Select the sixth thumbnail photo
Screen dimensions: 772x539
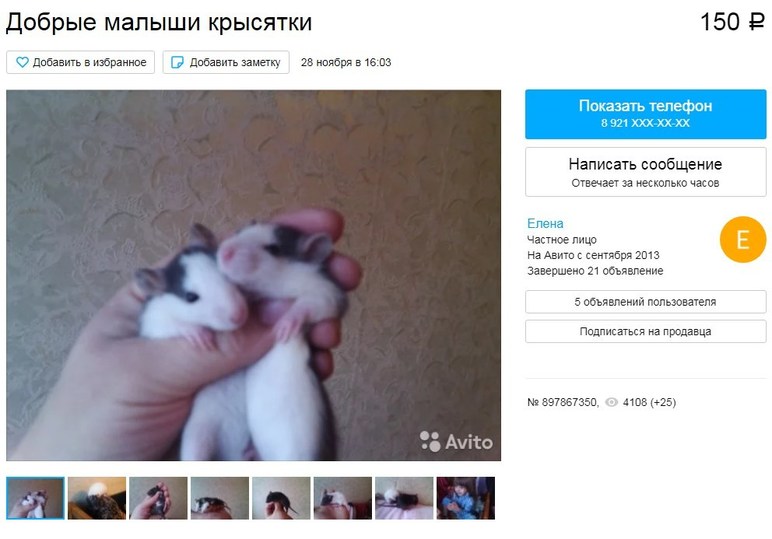click(x=343, y=498)
